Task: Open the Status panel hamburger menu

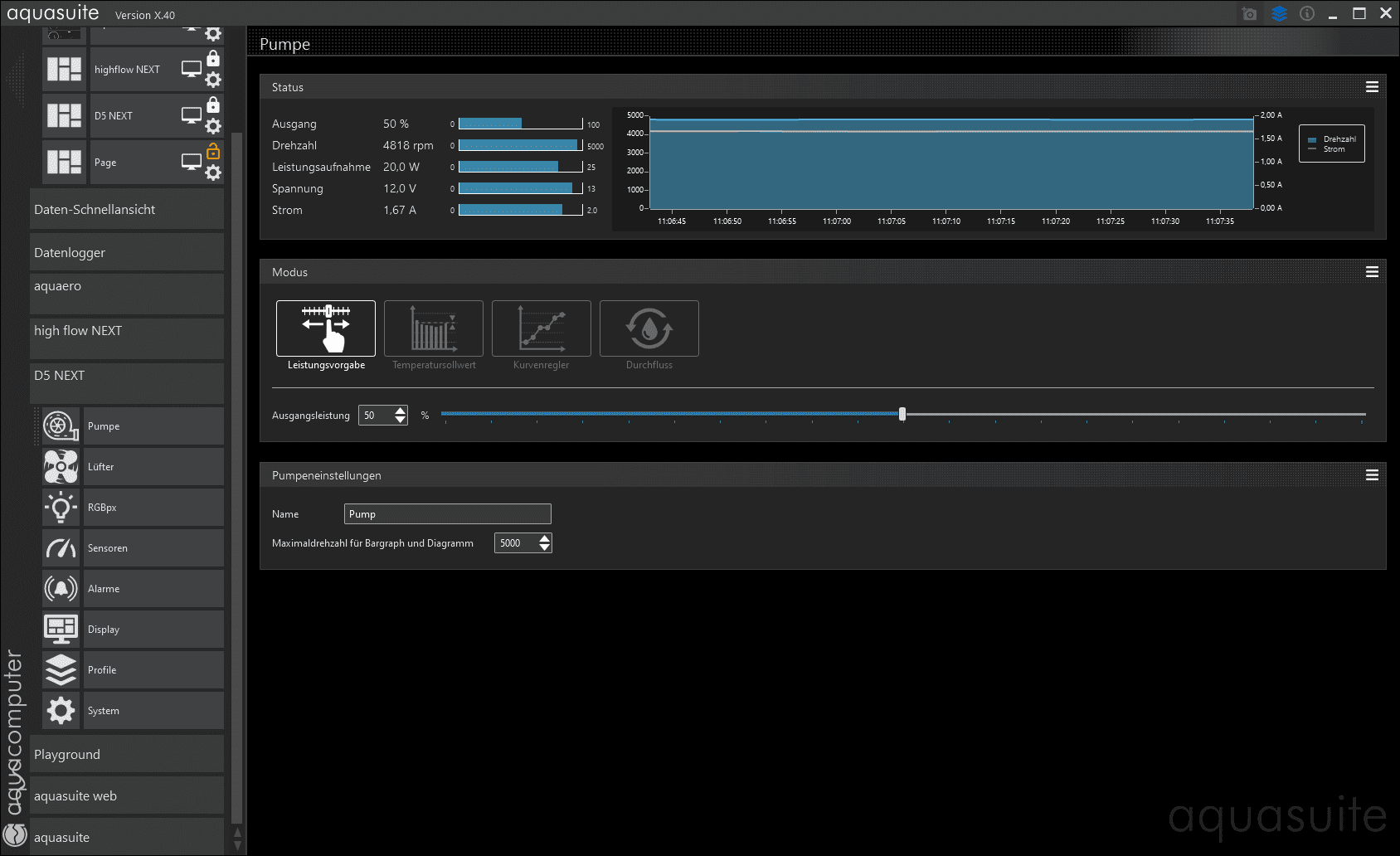Action: tap(1372, 87)
